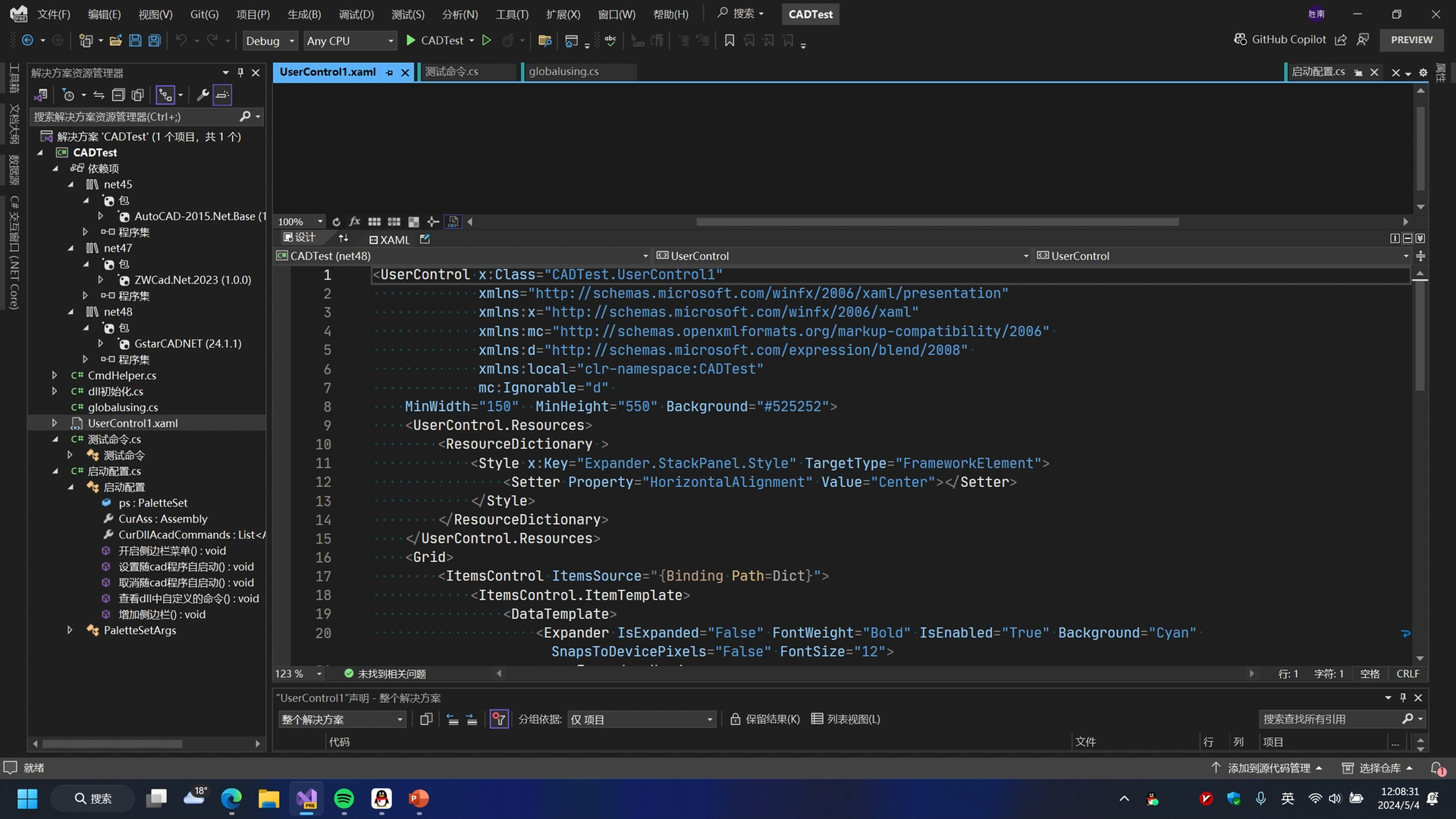Image resolution: width=1456 pixels, height=819 pixels.
Task: Click the Open File folder icon
Action: pyautogui.click(x=116, y=41)
